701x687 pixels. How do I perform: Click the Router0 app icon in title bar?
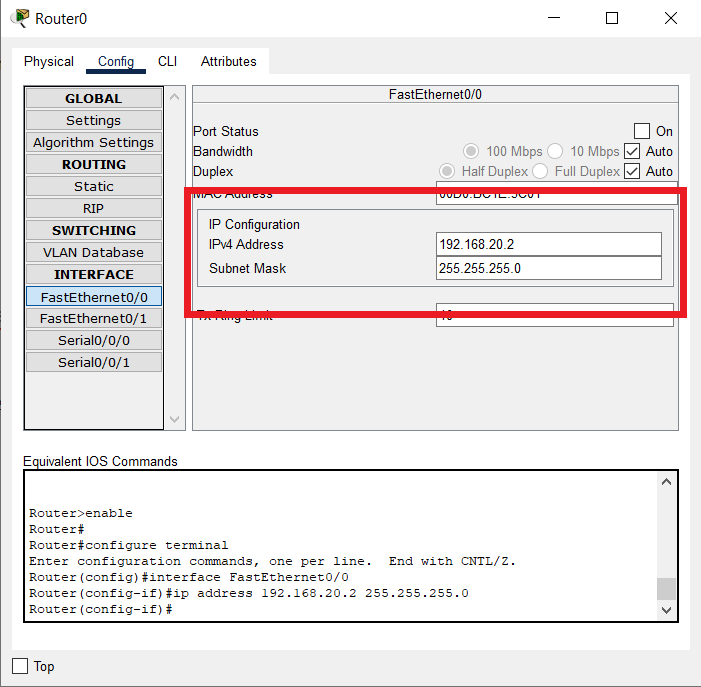point(19,18)
